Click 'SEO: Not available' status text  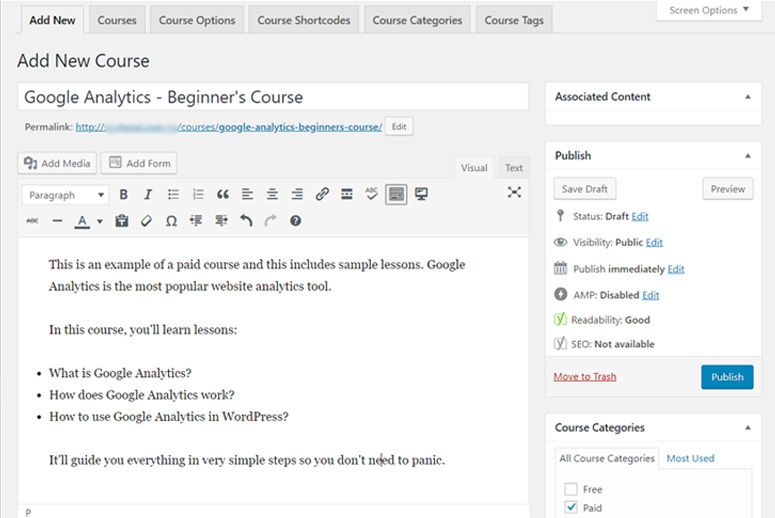[613, 344]
